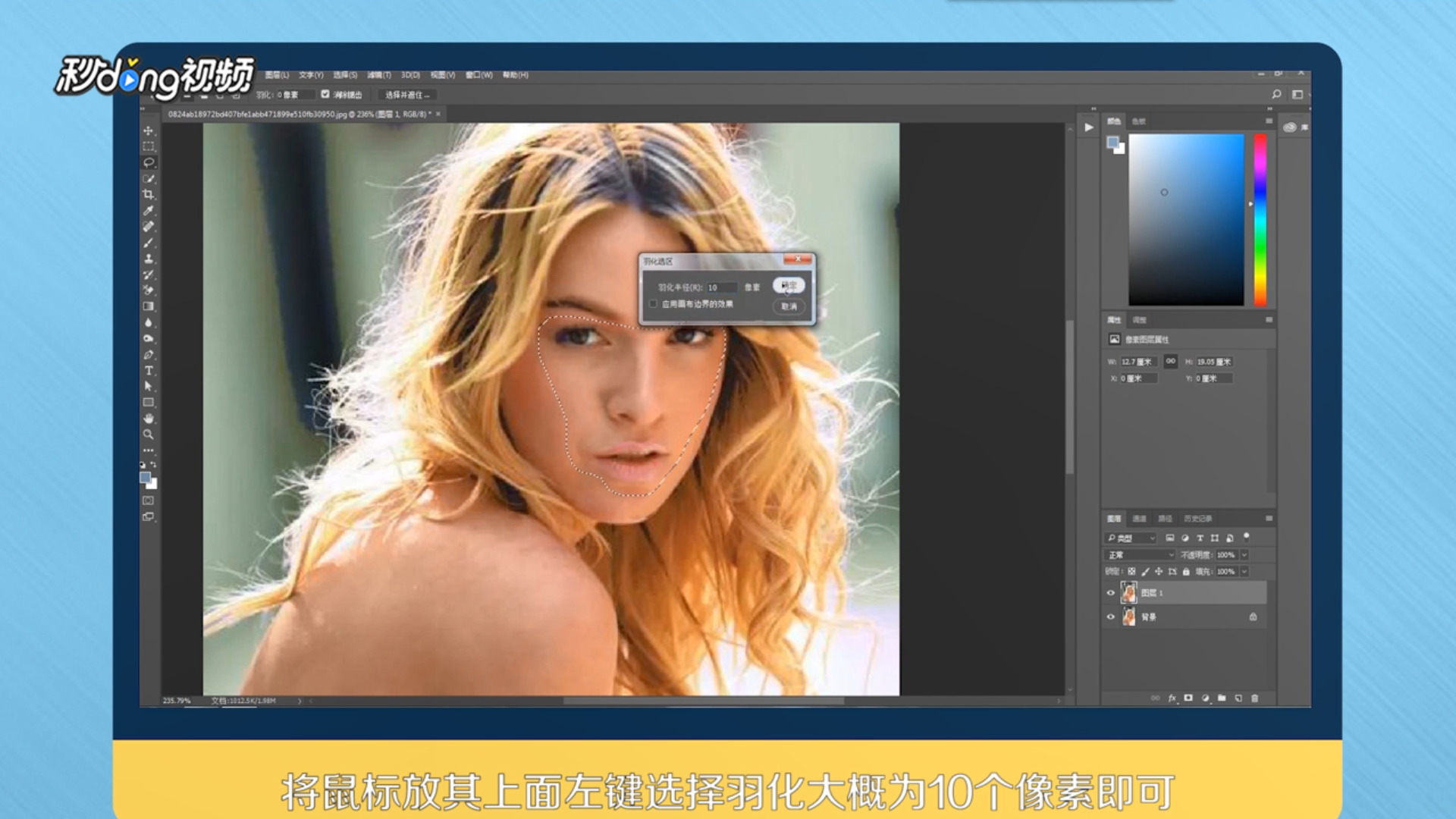1456x819 pixels.
Task: Click the fx layer style icon
Action: 1172,698
